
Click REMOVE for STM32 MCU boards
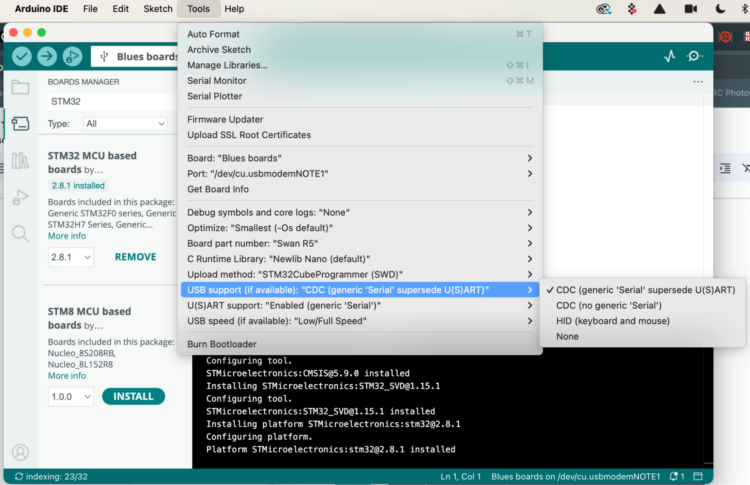coord(135,257)
